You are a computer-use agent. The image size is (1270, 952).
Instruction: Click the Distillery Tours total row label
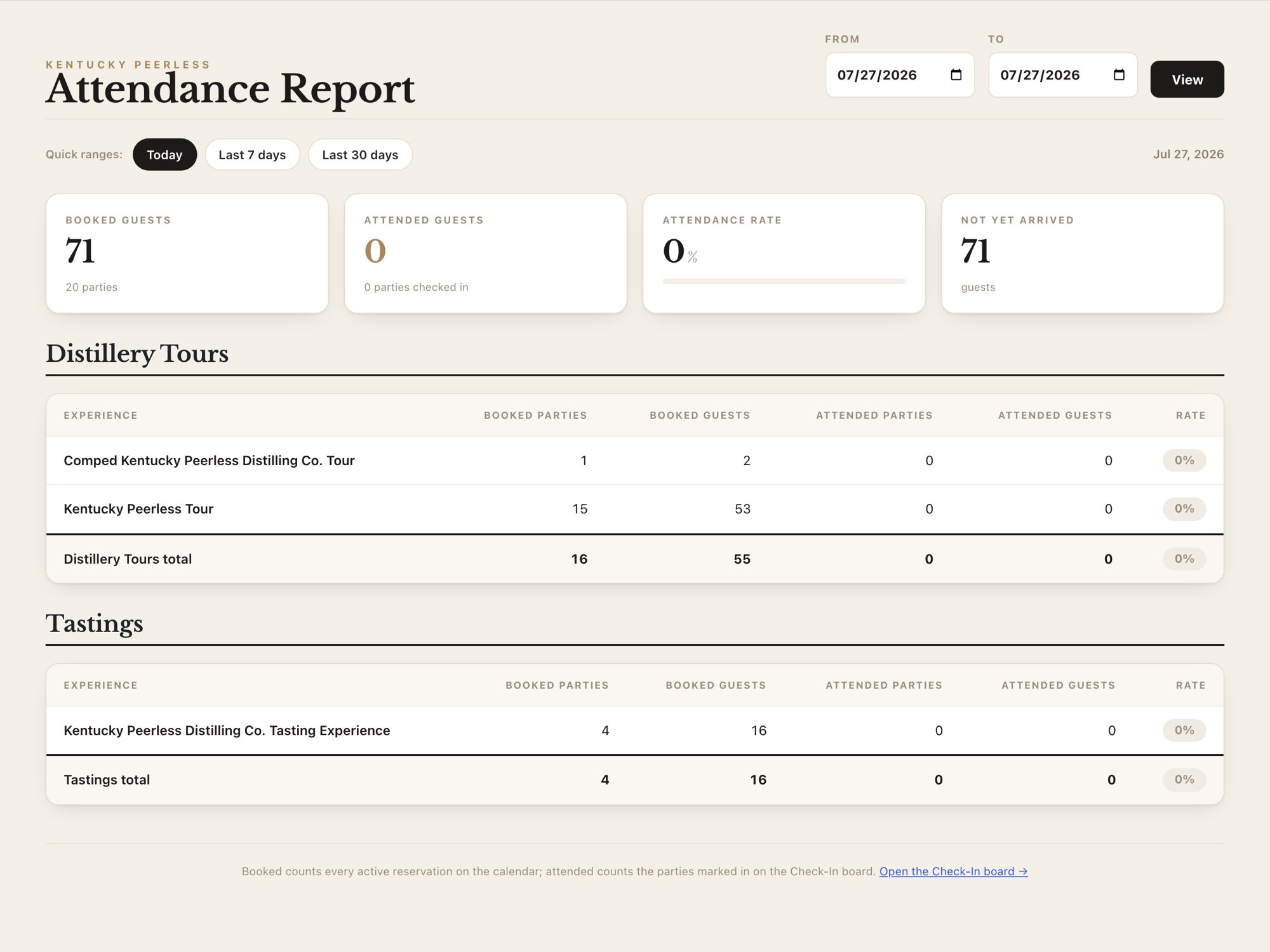click(x=128, y=559)
